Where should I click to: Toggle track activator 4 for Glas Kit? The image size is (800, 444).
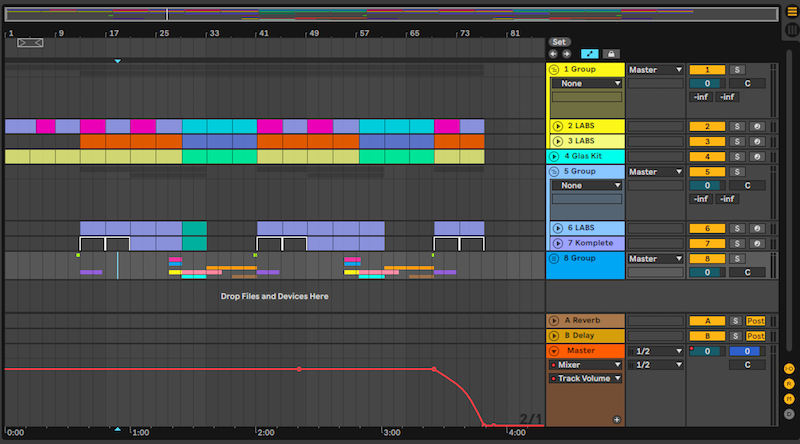pyautogui.click(x=707, y=157)
